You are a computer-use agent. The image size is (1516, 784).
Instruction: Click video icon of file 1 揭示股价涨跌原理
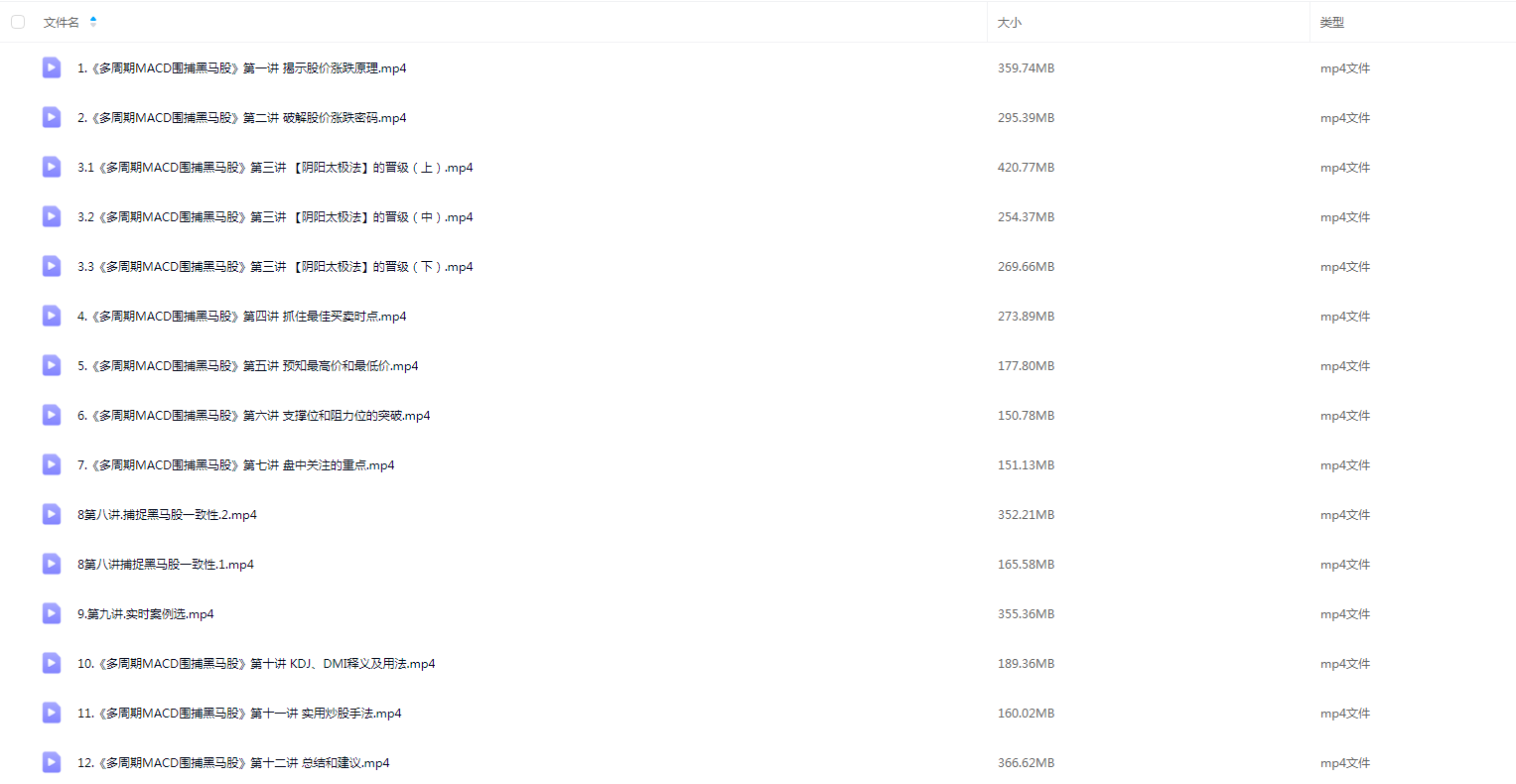(52, 67)
